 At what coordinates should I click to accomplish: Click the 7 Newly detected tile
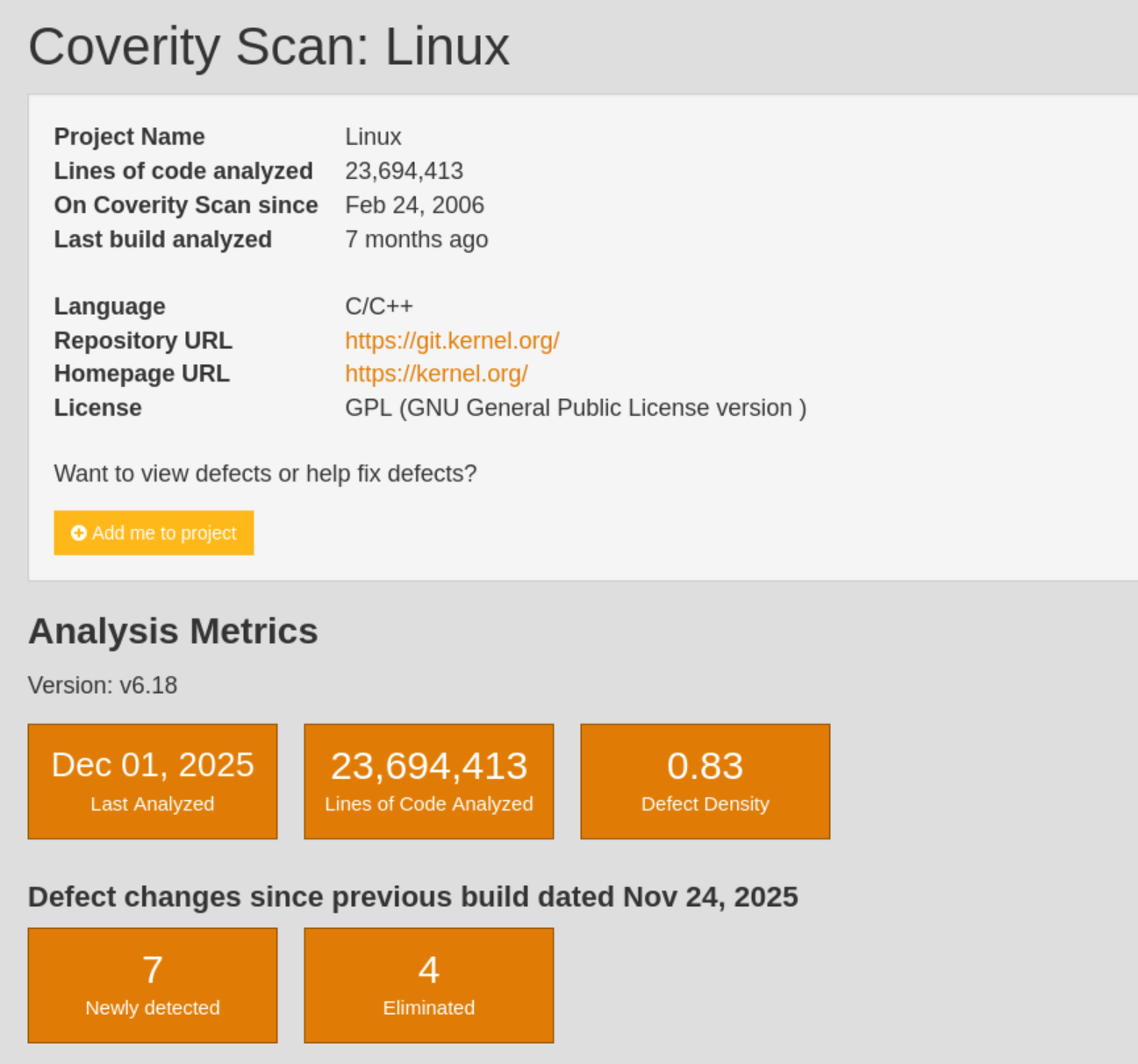coord(153,986)
